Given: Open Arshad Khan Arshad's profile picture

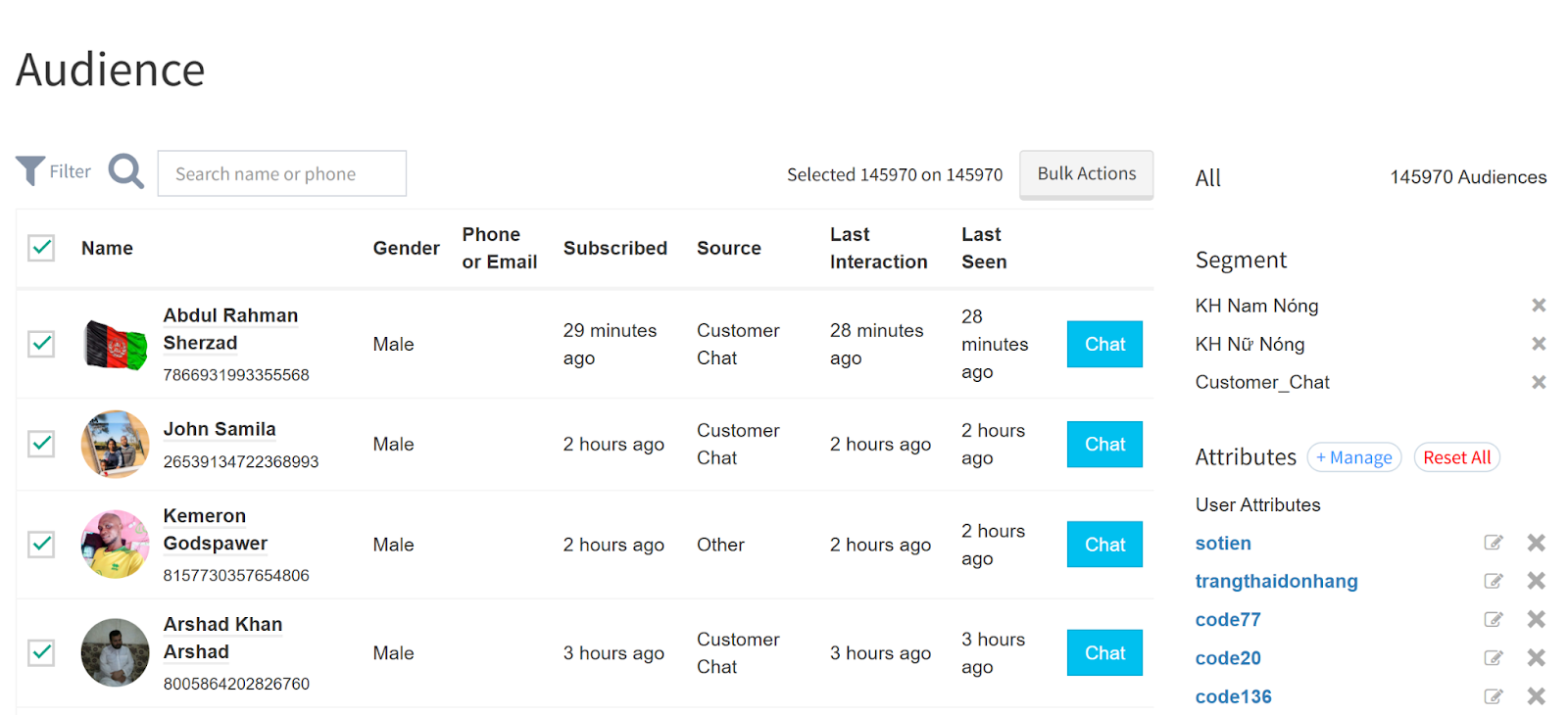Looking at the screenshot, I should [x=116, y=652].
